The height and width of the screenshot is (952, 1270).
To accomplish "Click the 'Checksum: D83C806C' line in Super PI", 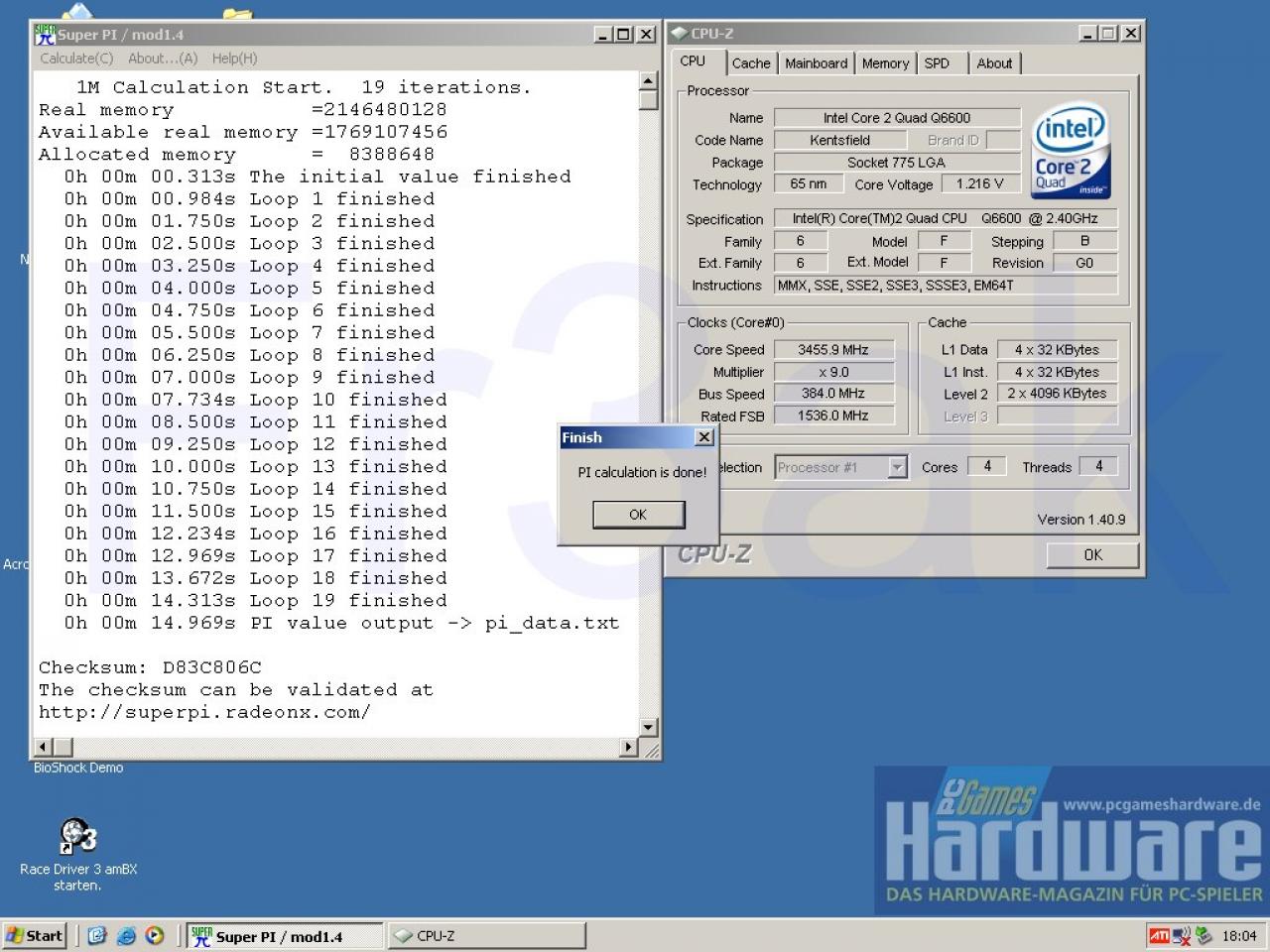I will click(150, 667).
